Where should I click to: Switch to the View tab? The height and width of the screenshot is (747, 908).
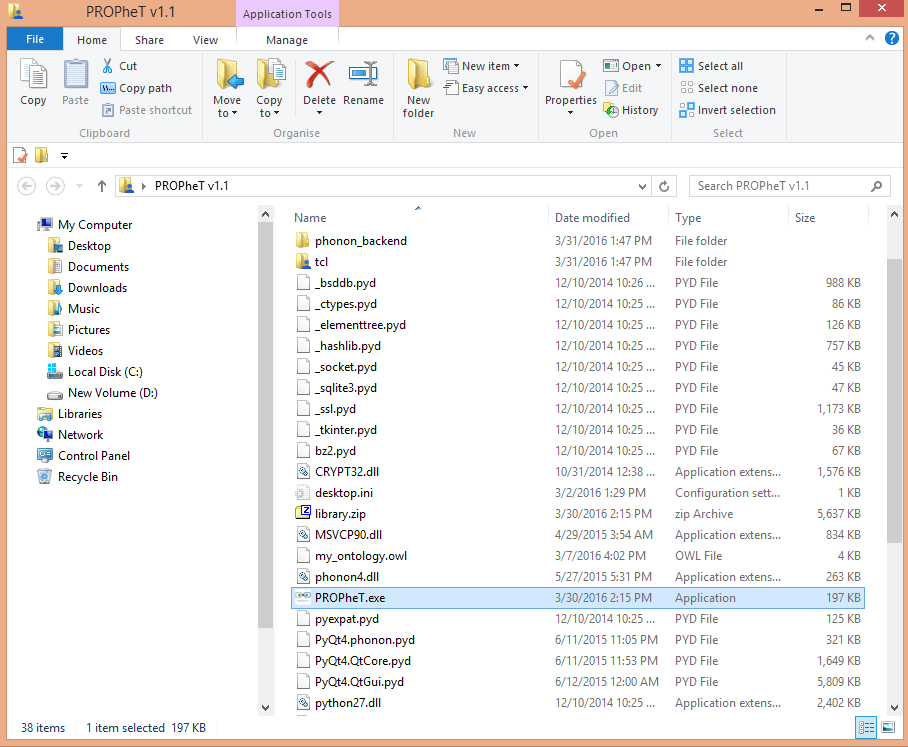point(206,40)
